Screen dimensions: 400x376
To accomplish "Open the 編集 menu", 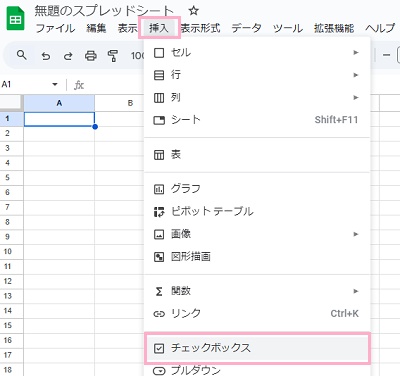I will click(96, 28).
